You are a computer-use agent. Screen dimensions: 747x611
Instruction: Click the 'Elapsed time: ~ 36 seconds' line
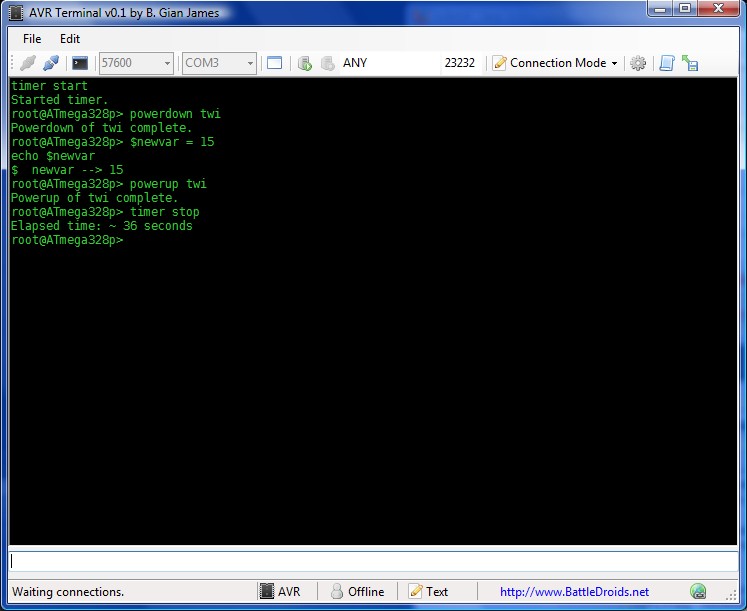point(101,226)
